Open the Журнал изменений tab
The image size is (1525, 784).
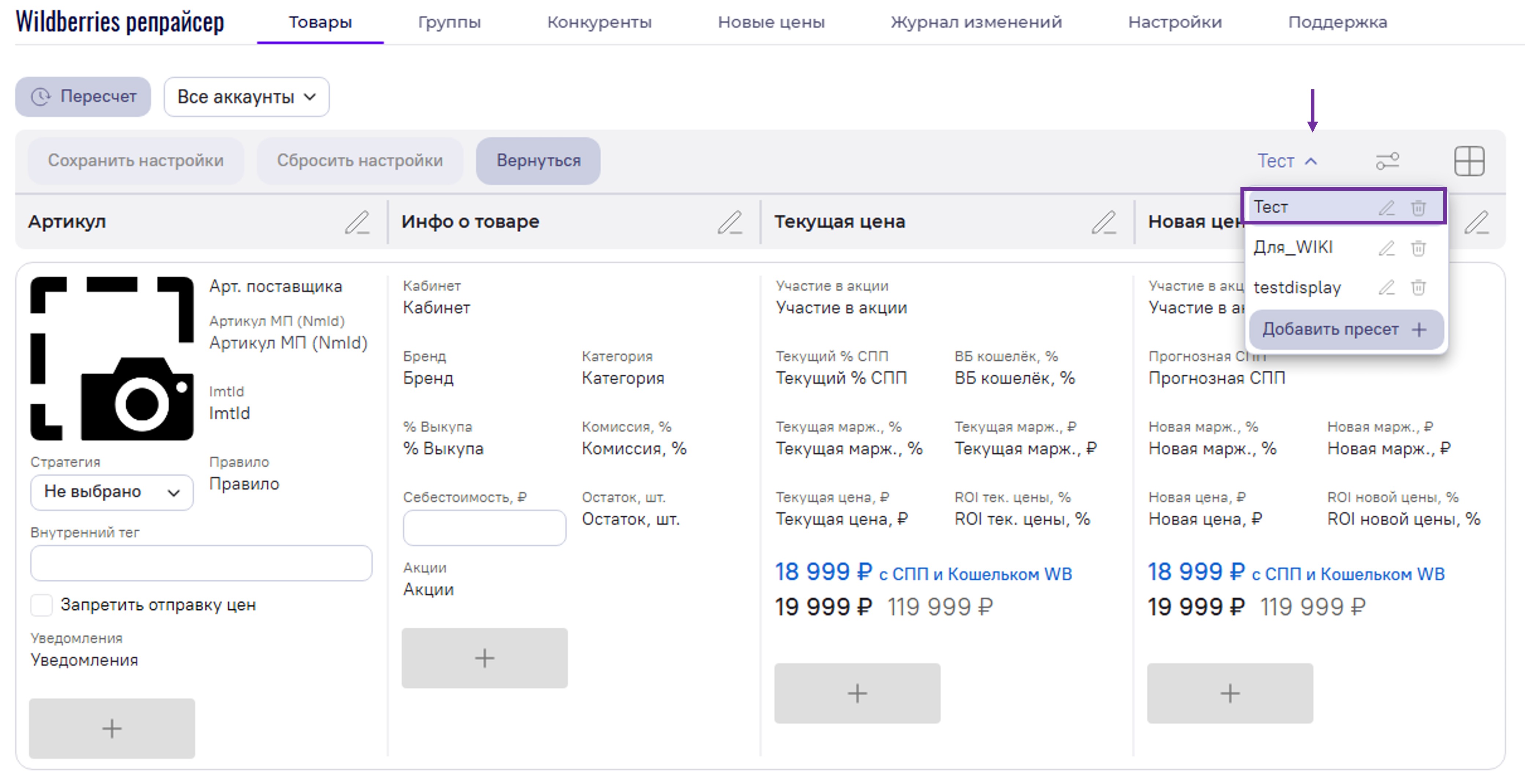[976, 22]
